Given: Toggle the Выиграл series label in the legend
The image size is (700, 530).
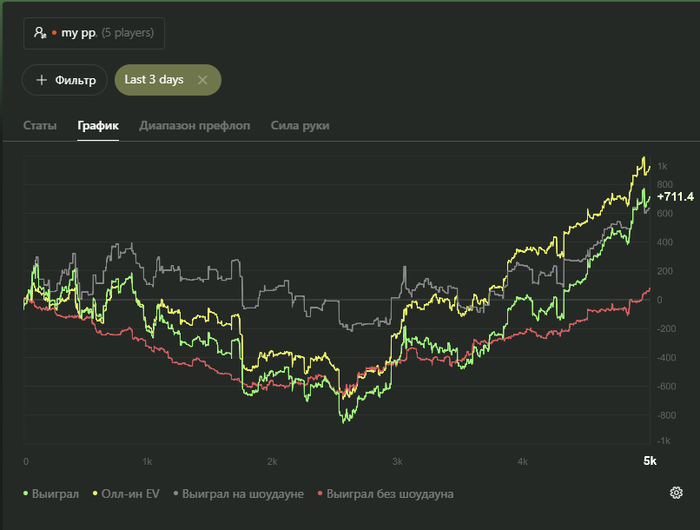Looking at the screenshot, I should [55, 494].
